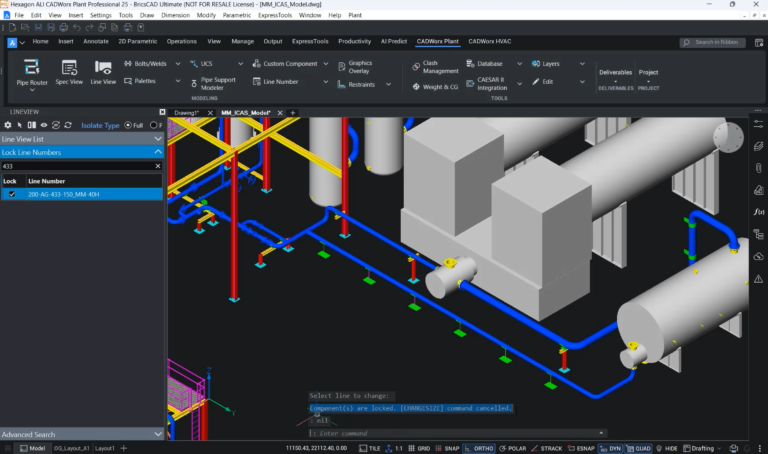768x454 pixels.
Task: Click the Enter command input line
Action: (x=457, y=433)
